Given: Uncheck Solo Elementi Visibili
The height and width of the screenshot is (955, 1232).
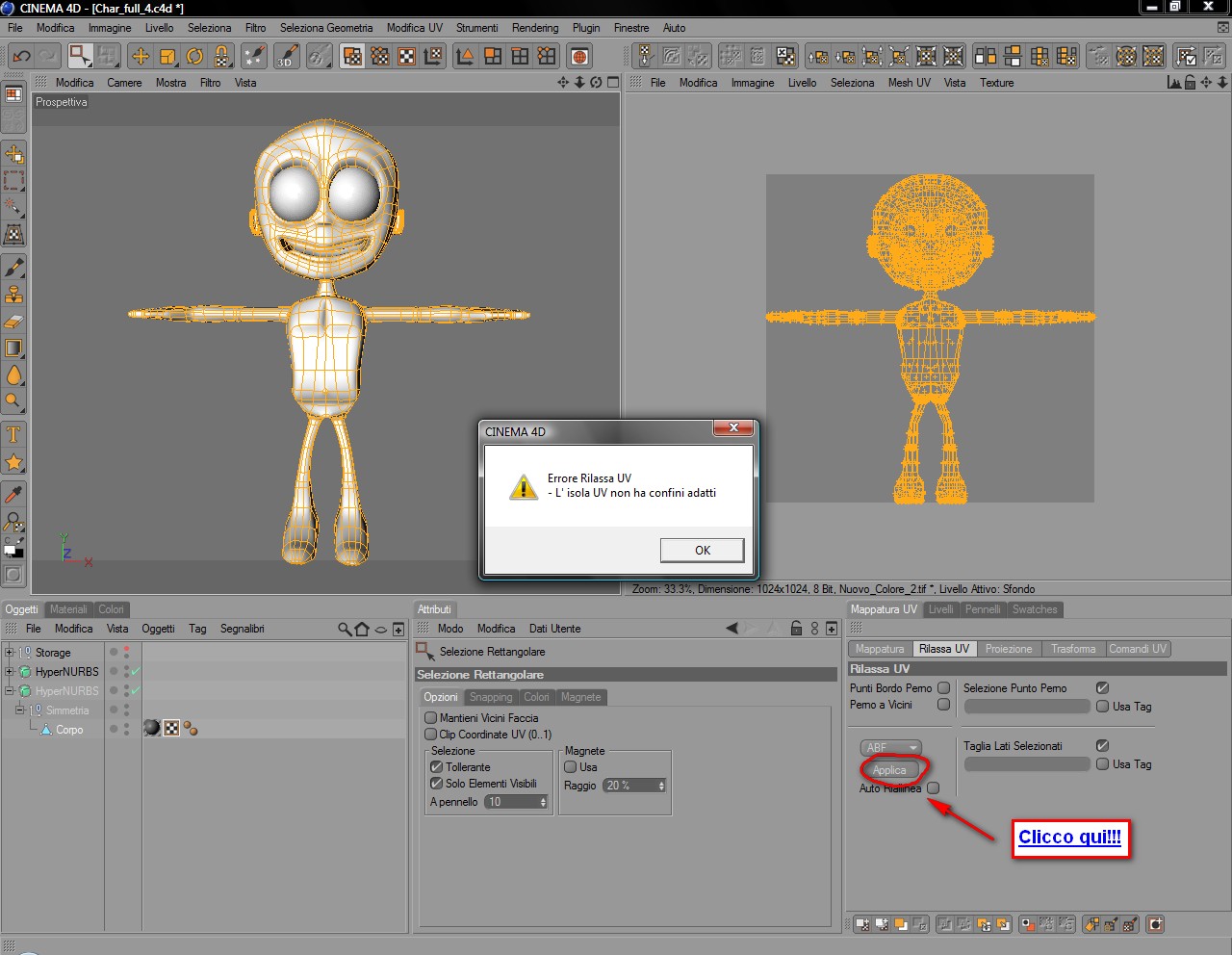Looking at the screenshot, I should 437,783.
